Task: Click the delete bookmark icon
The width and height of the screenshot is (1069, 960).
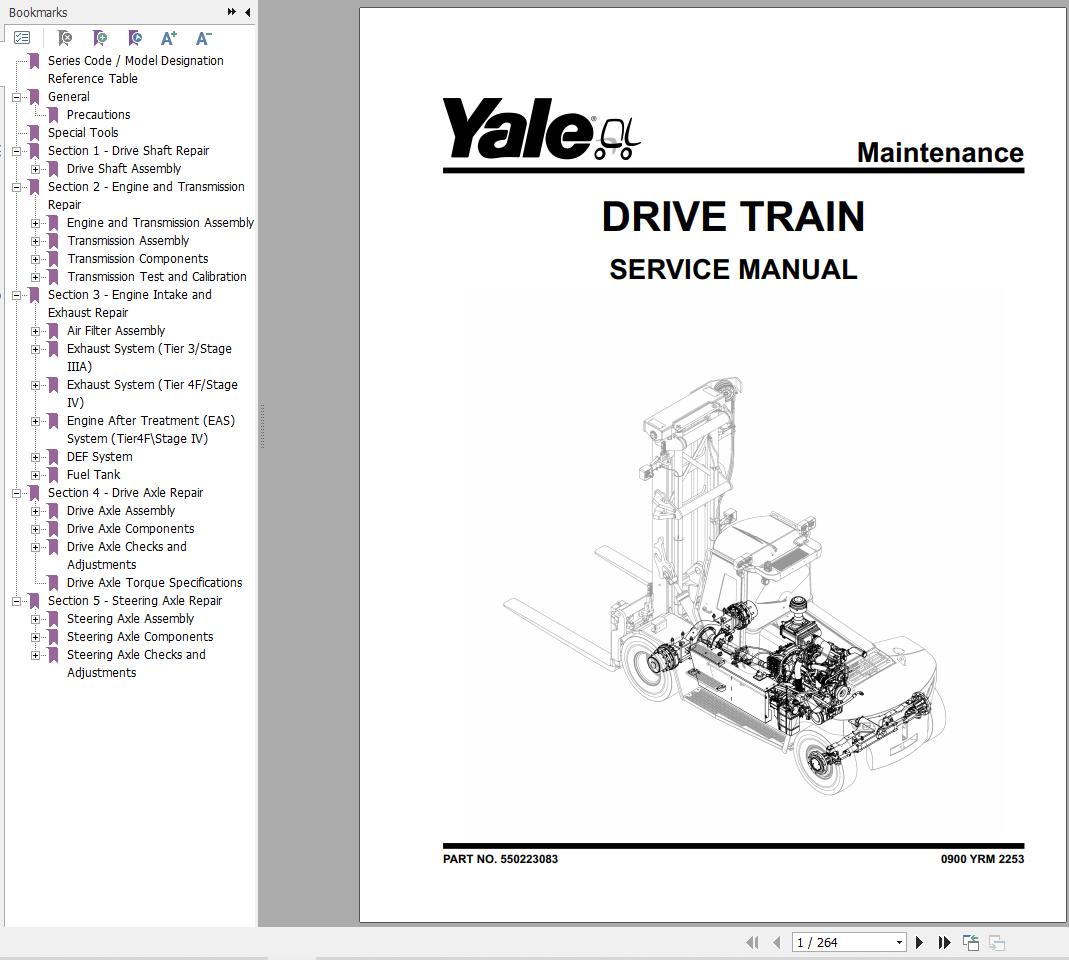Action: point(64,38)
